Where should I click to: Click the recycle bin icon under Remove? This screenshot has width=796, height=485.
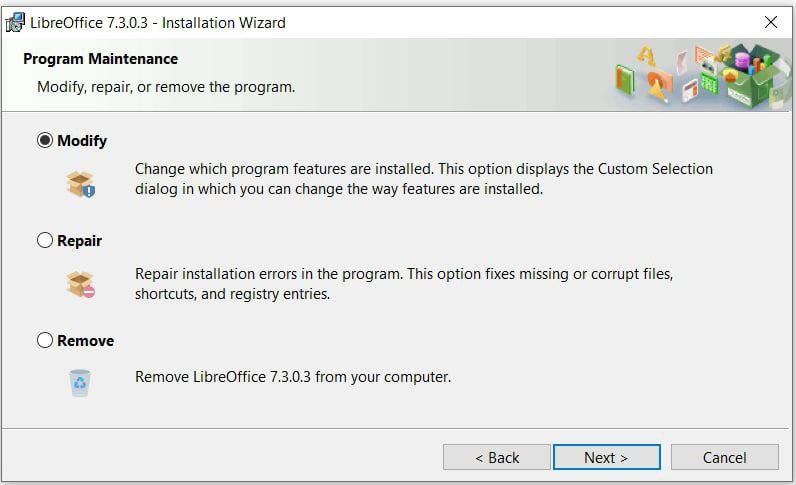coord(80,383)
